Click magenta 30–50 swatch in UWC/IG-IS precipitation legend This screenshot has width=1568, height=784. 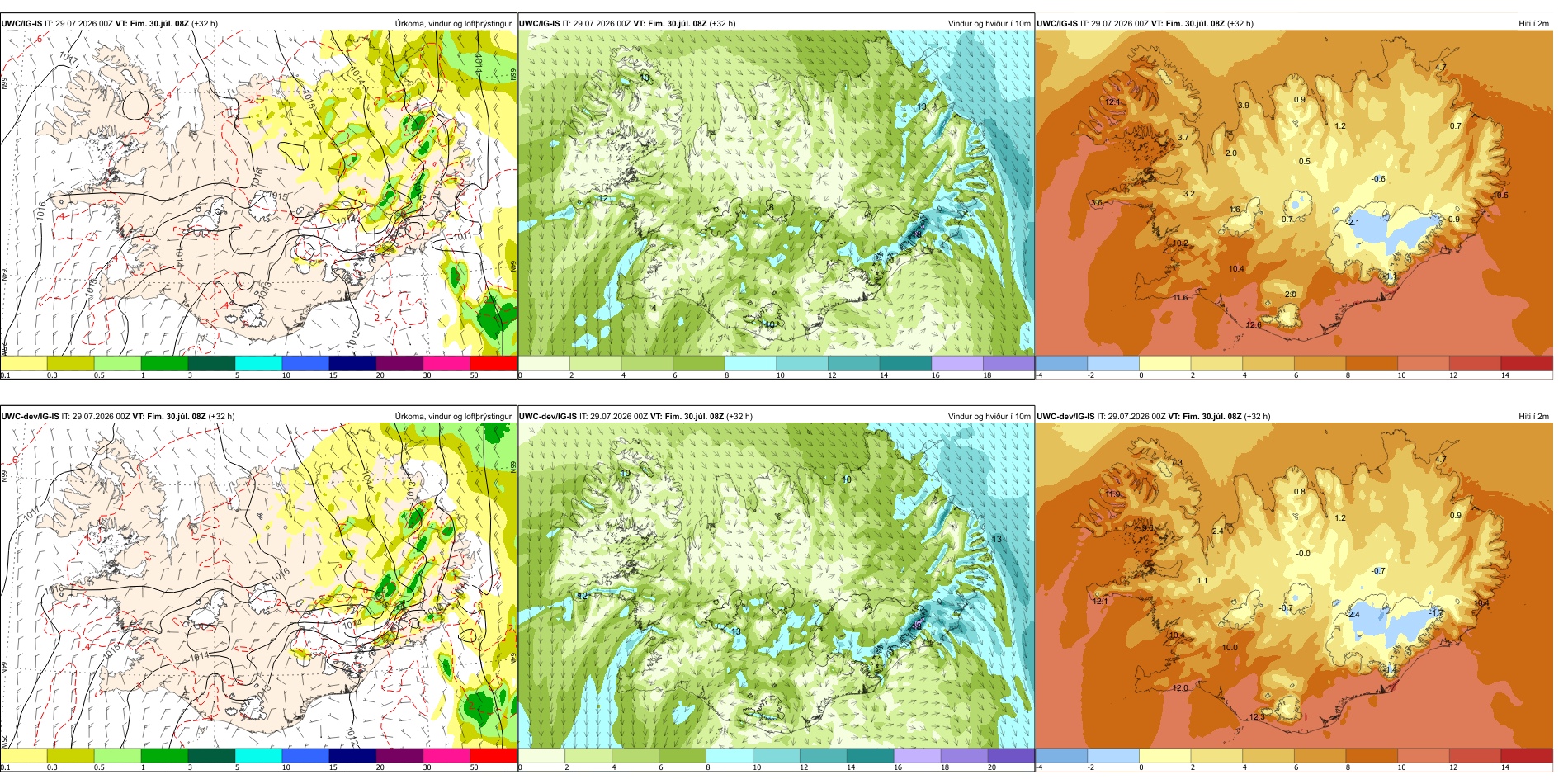click(446, 362)
